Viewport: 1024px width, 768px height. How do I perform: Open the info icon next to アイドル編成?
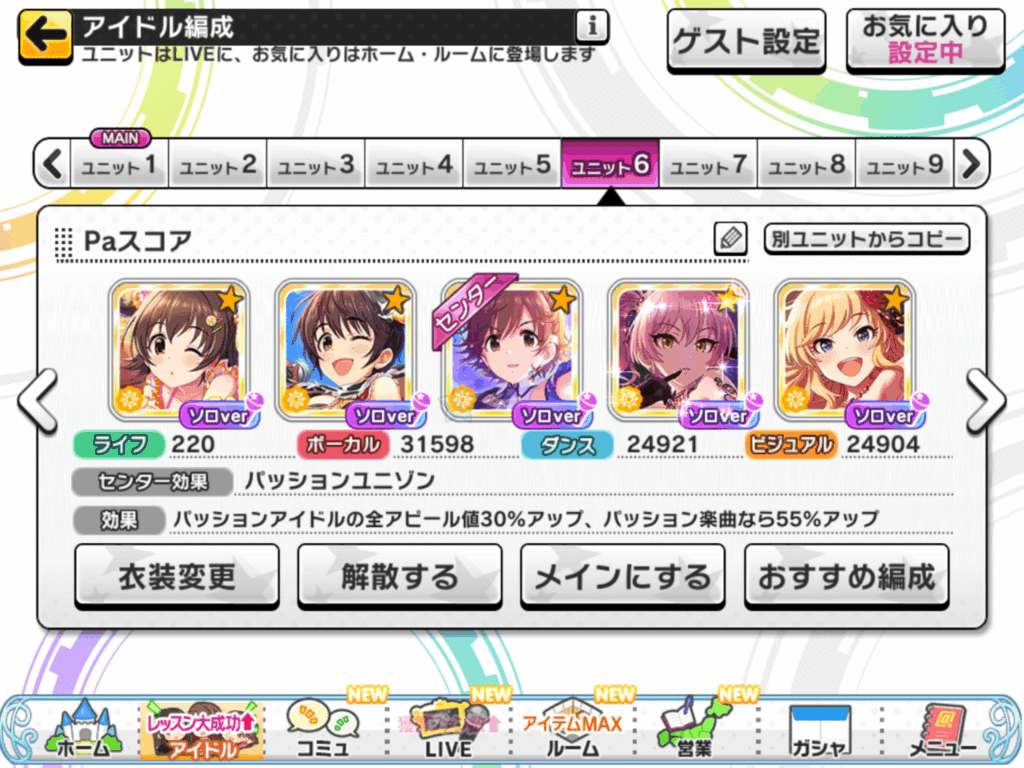pyautogui.click(x=592, y=27)
